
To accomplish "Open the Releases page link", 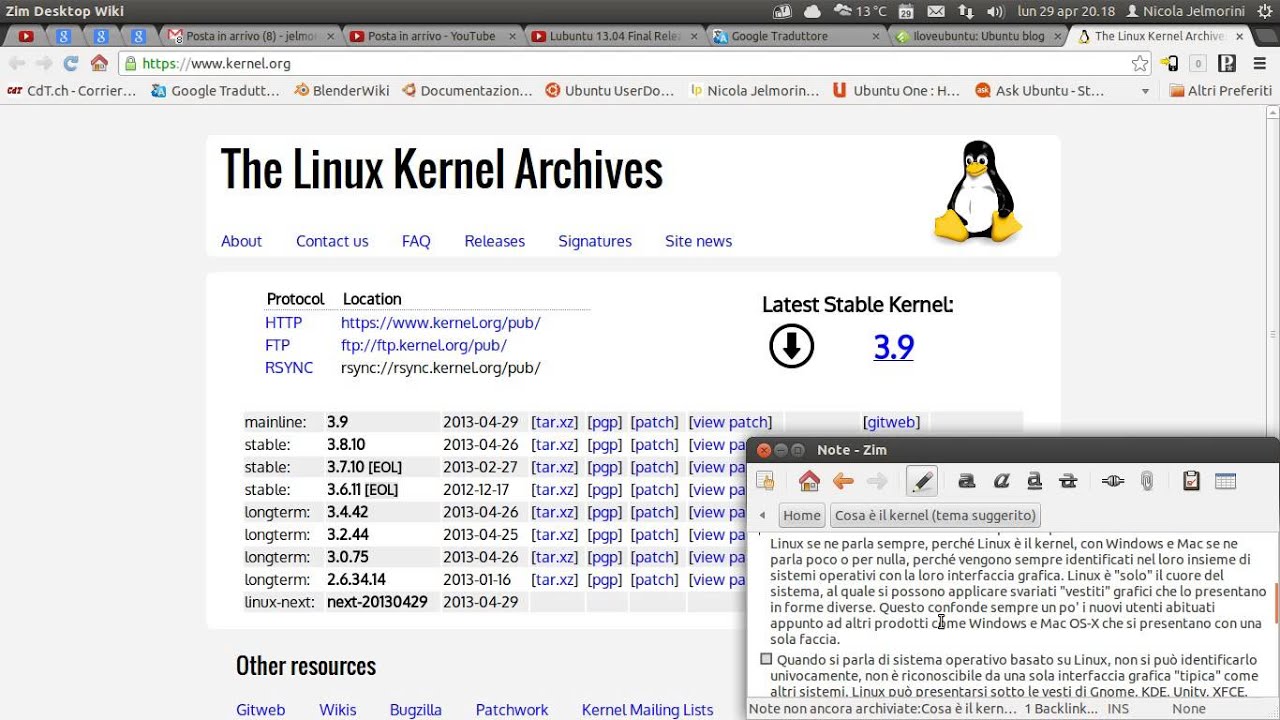I will click(x=494, y=241).
